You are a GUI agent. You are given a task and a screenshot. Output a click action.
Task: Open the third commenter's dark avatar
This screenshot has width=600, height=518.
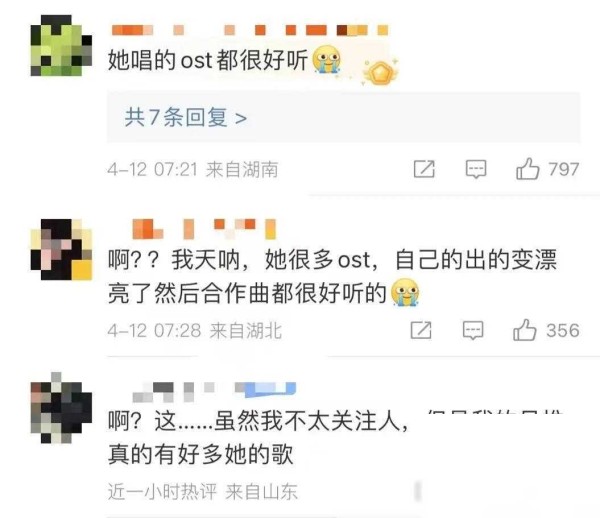61,408
